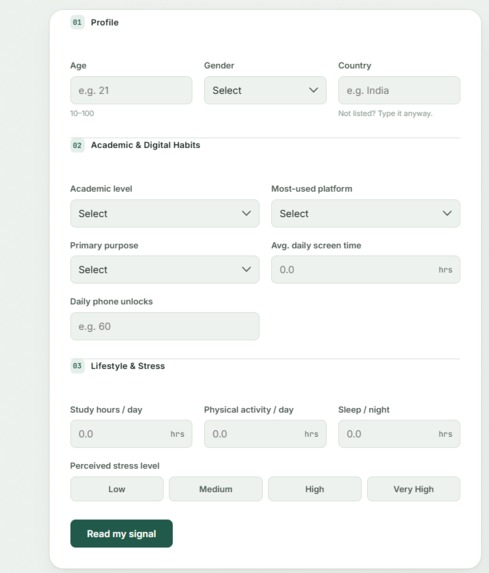Open the Gender dropdown

(x=265, y=90)
